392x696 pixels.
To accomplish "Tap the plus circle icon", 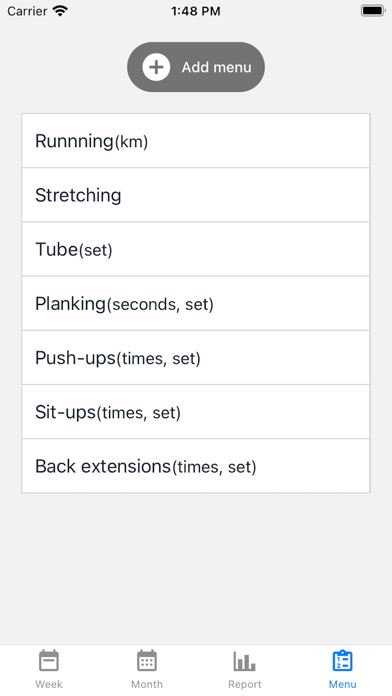I will click(156, 67).
